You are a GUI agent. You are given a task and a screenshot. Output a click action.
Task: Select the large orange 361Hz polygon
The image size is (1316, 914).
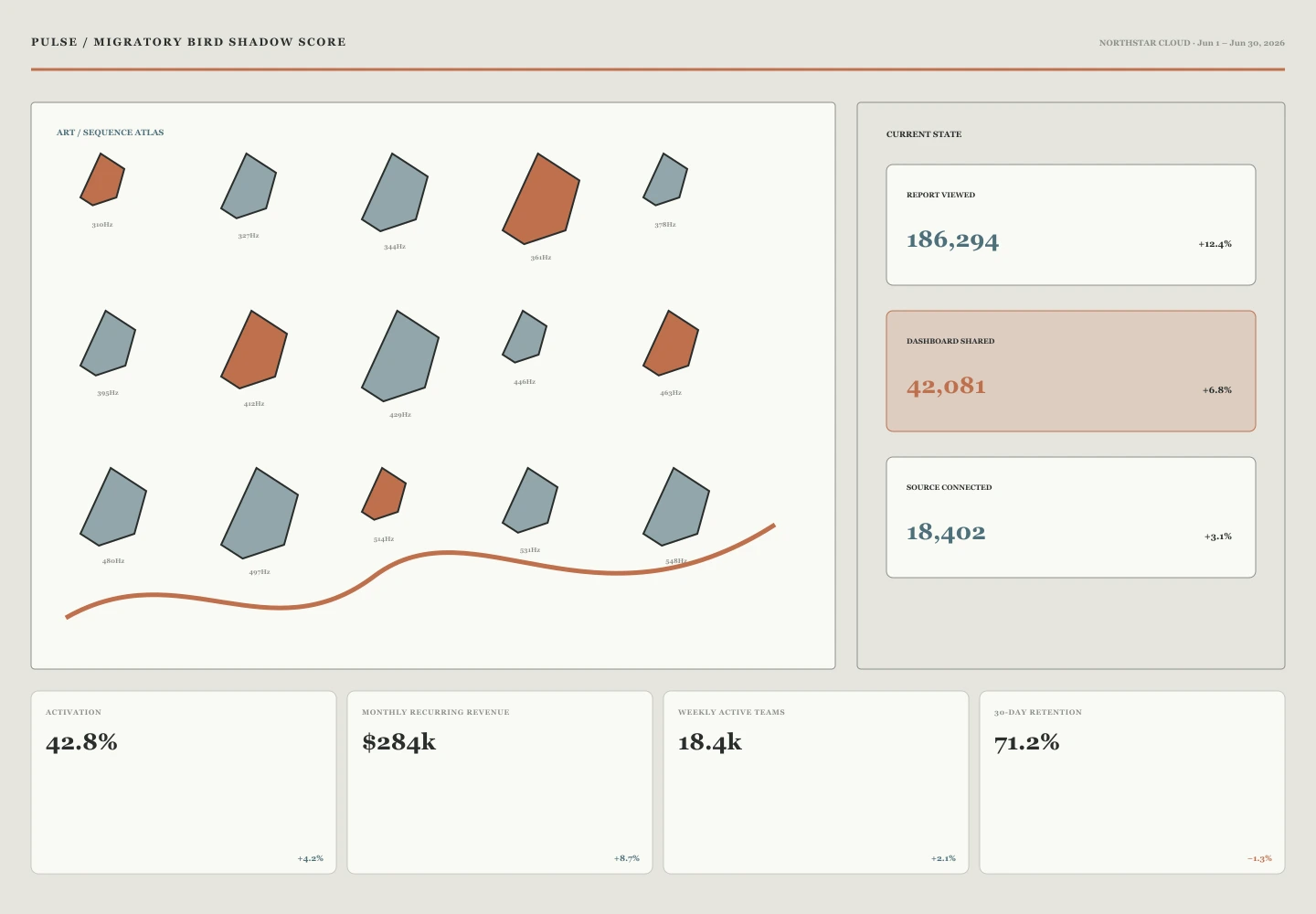pyautogui.click(x=541, y=198)
